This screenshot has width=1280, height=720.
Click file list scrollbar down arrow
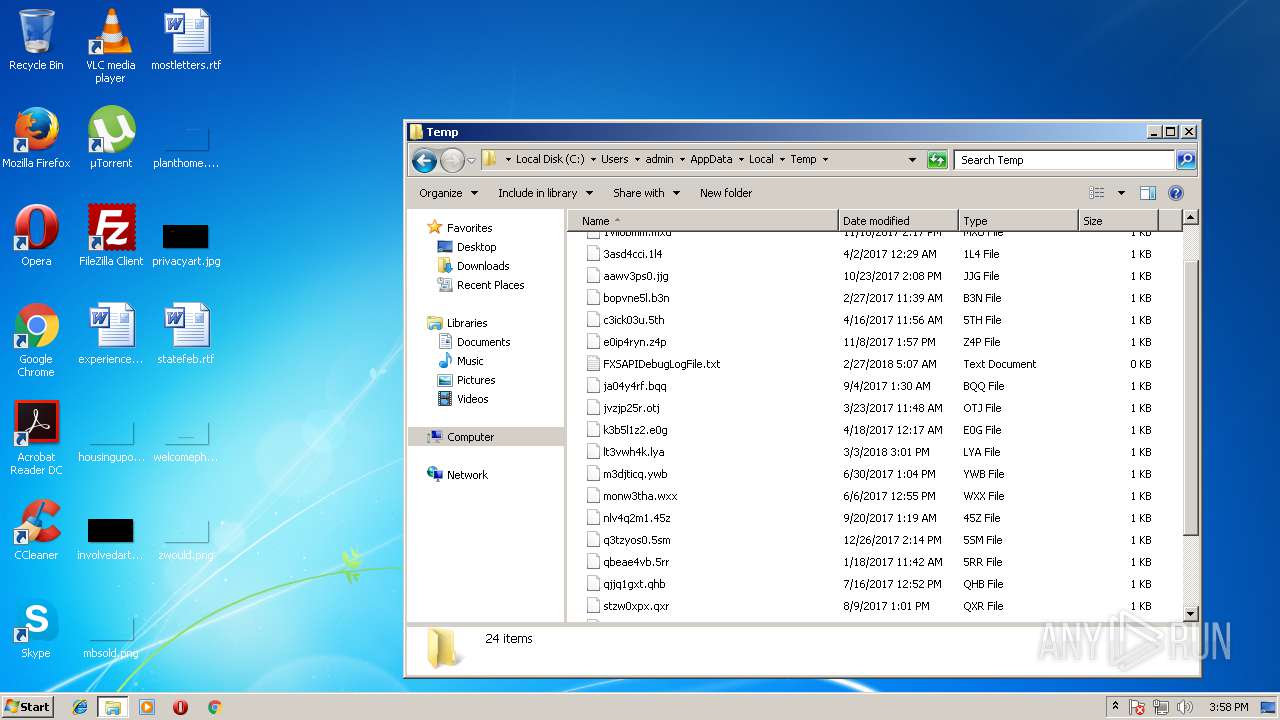click(1190, 613)
